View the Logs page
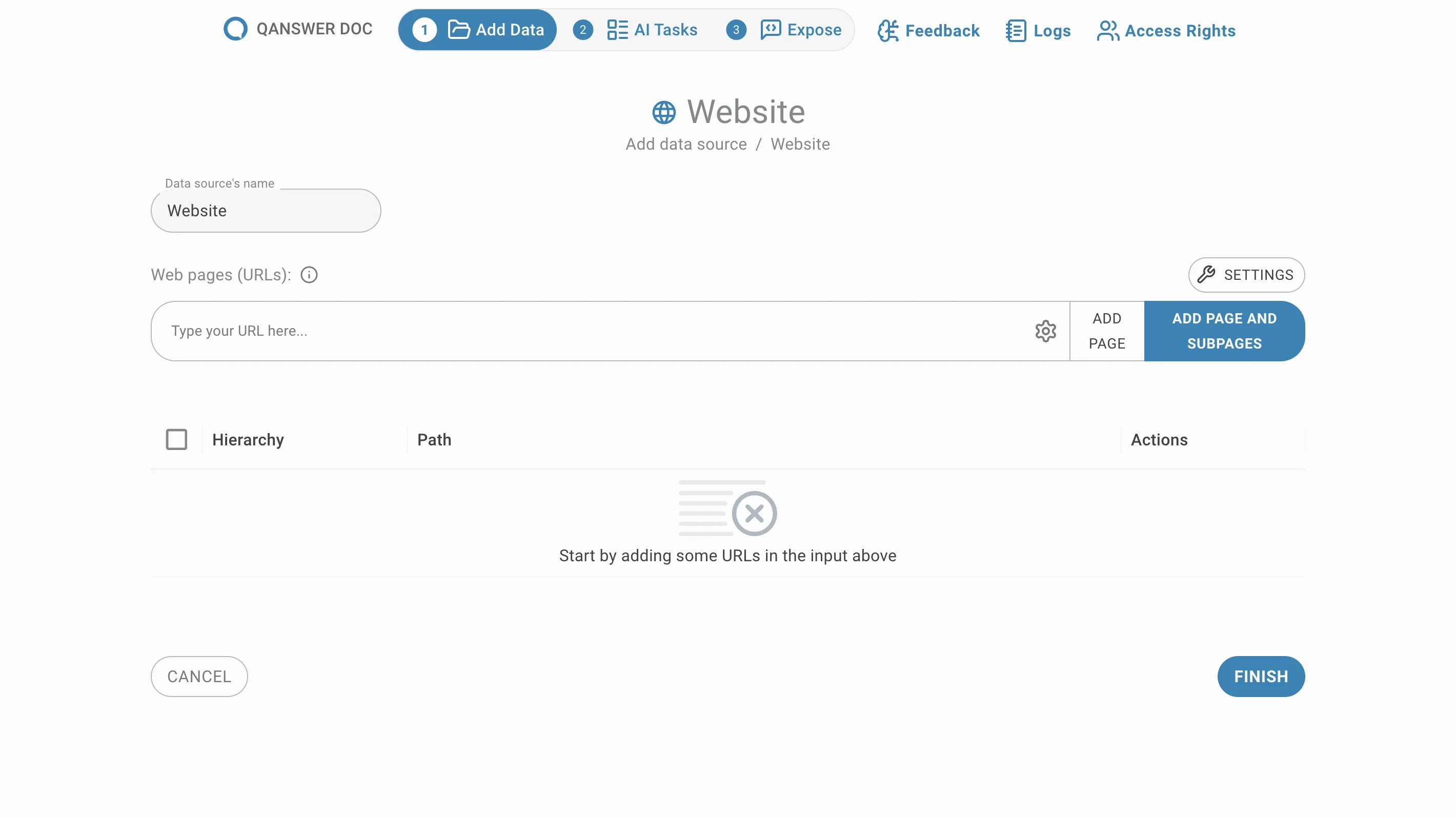The image size is (1456, 818). click(1038, 31)
